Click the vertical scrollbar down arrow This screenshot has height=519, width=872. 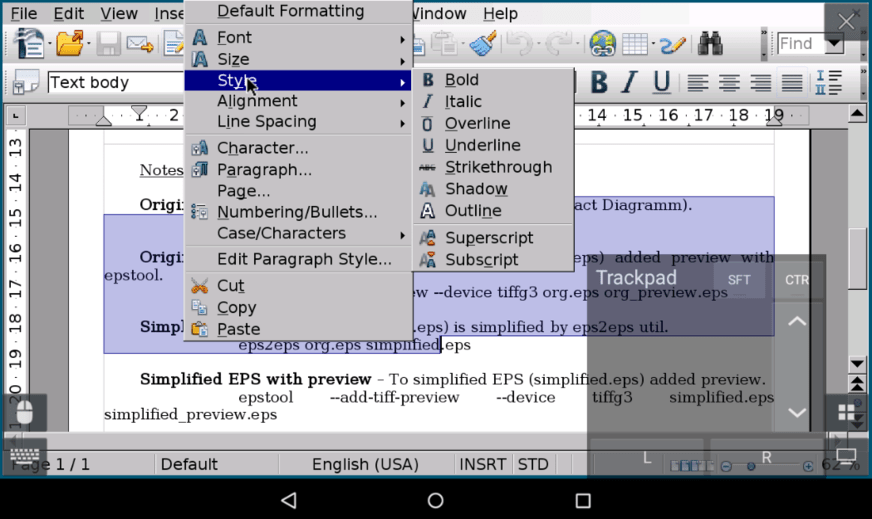pyautogui.click(x=857, y=364)
